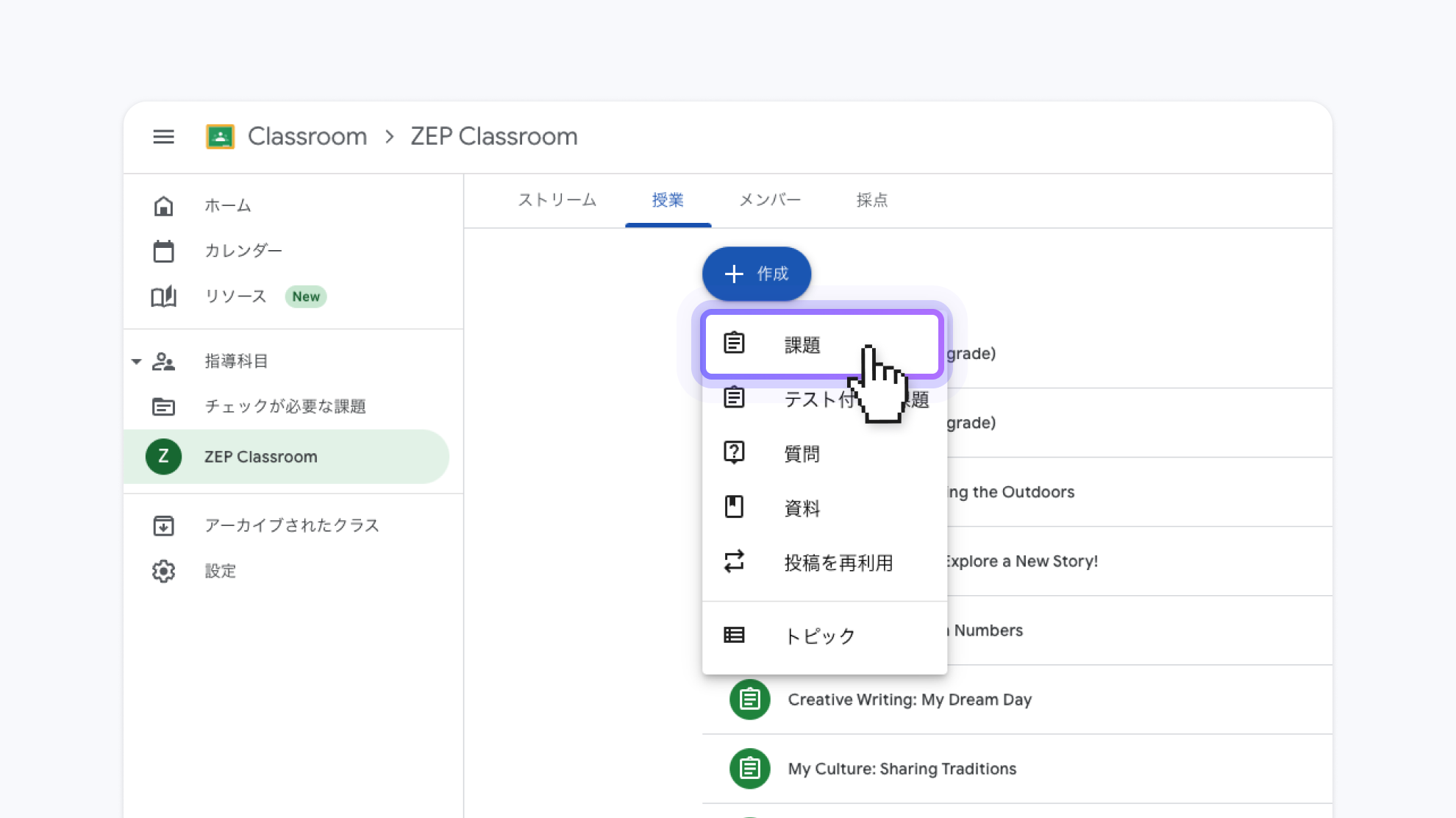Click the 作成 create button
This screenshot has height=818, width=1456.
pyautogui.click(x=756, y=274)
